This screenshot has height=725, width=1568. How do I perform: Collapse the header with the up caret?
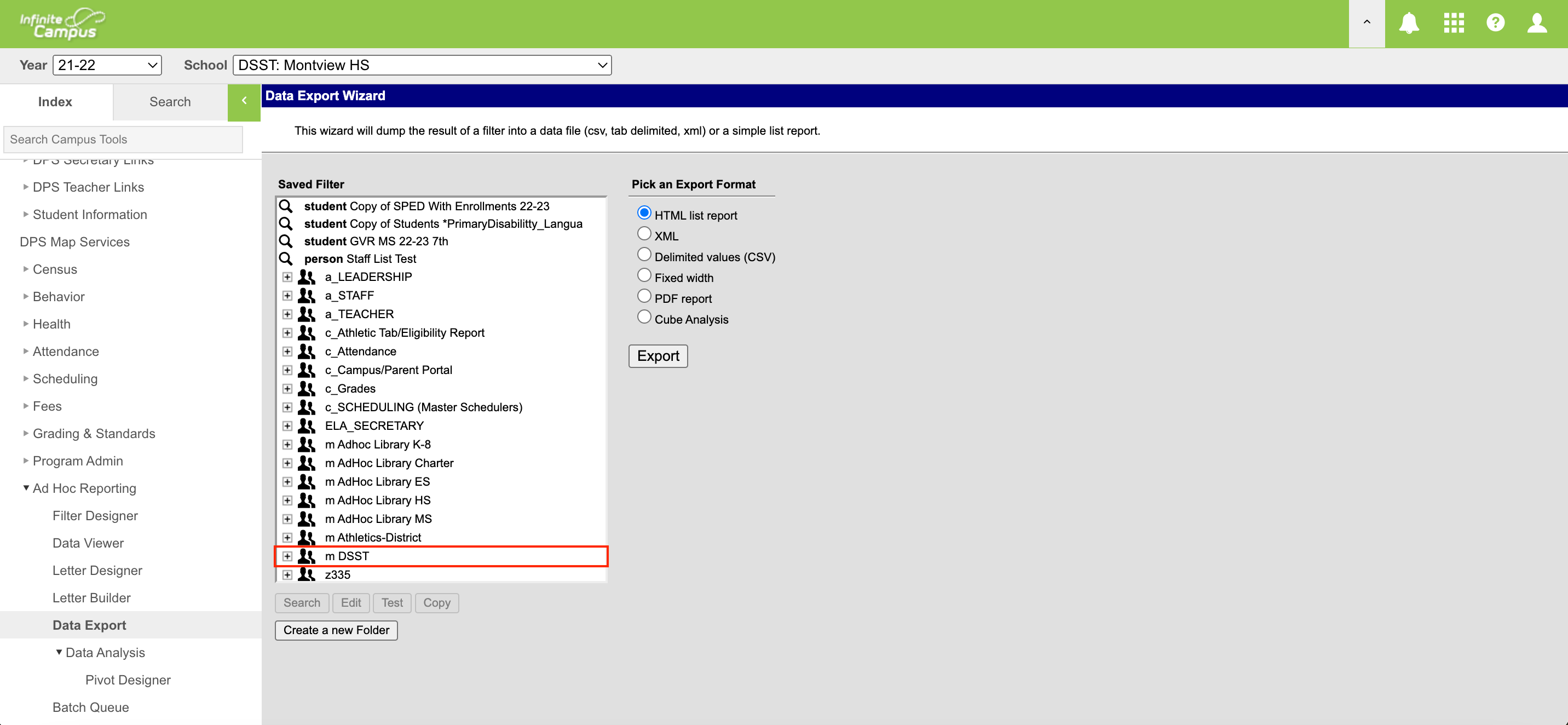point(1367,23)
